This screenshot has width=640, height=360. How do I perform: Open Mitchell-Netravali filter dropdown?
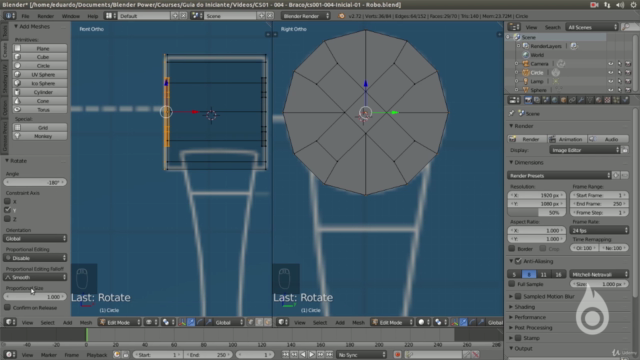point(599,274)
